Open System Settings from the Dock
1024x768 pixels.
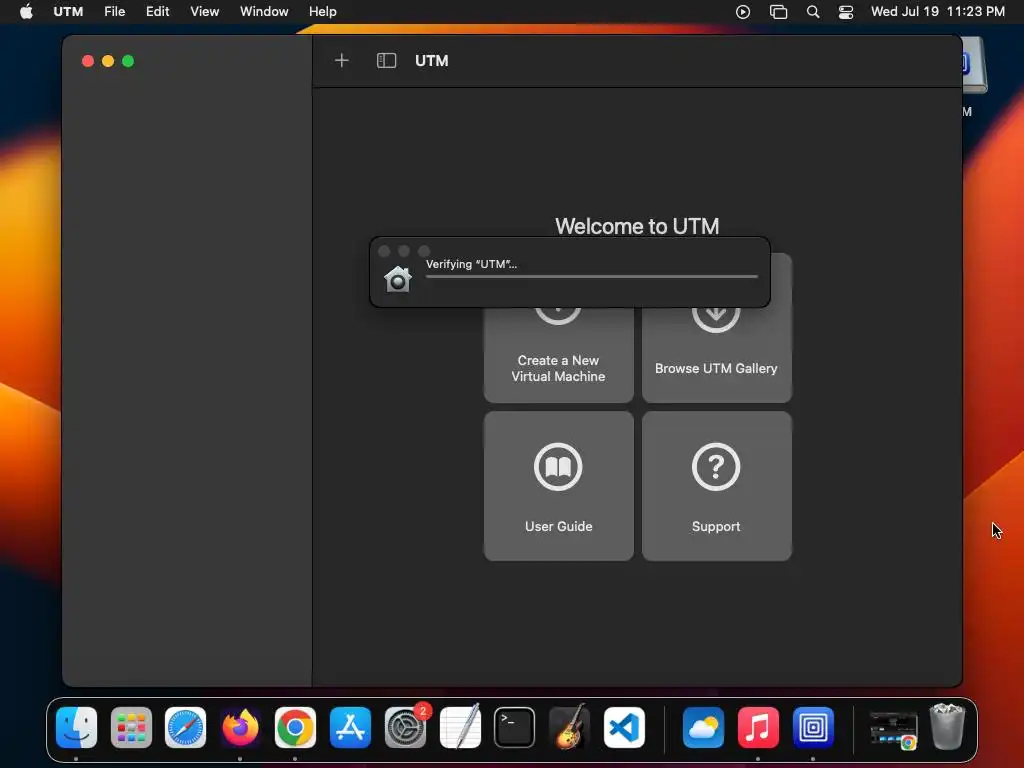(x=405, y=727)
